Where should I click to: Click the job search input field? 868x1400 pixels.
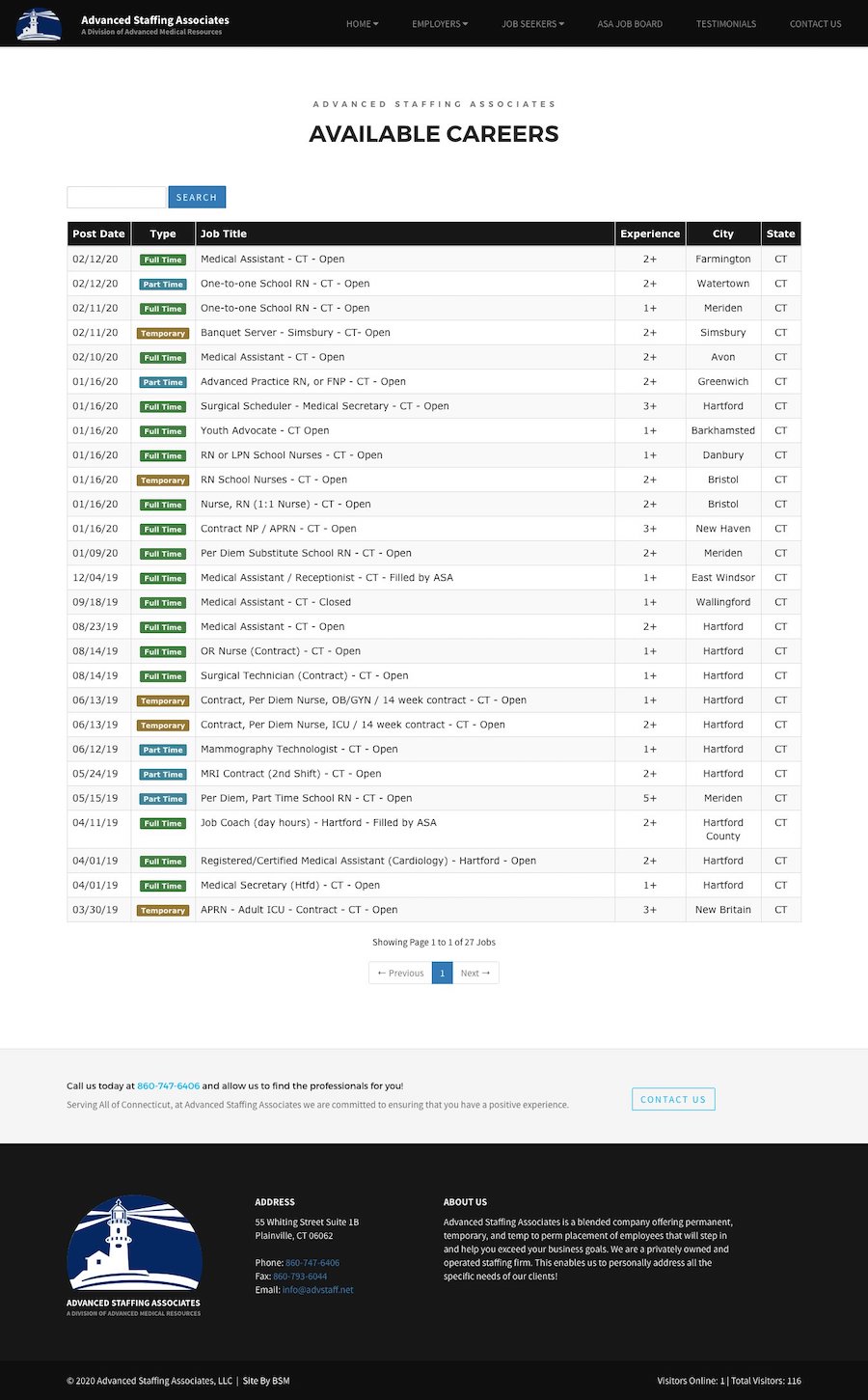pos(117,197)
